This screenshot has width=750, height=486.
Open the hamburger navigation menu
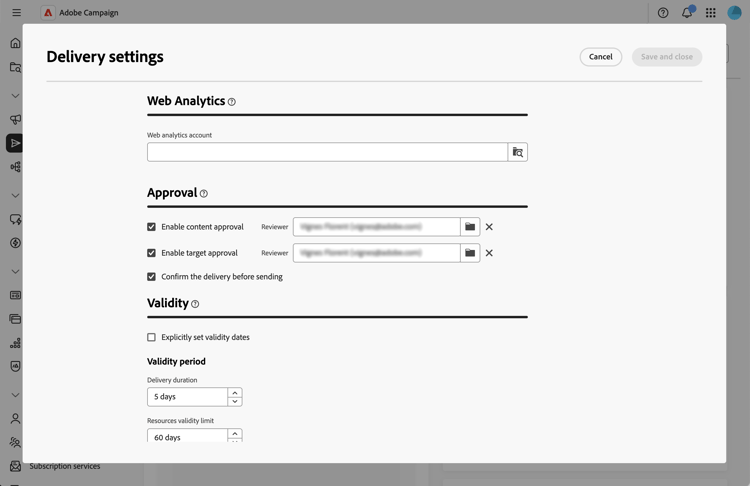tap(16, 13)
